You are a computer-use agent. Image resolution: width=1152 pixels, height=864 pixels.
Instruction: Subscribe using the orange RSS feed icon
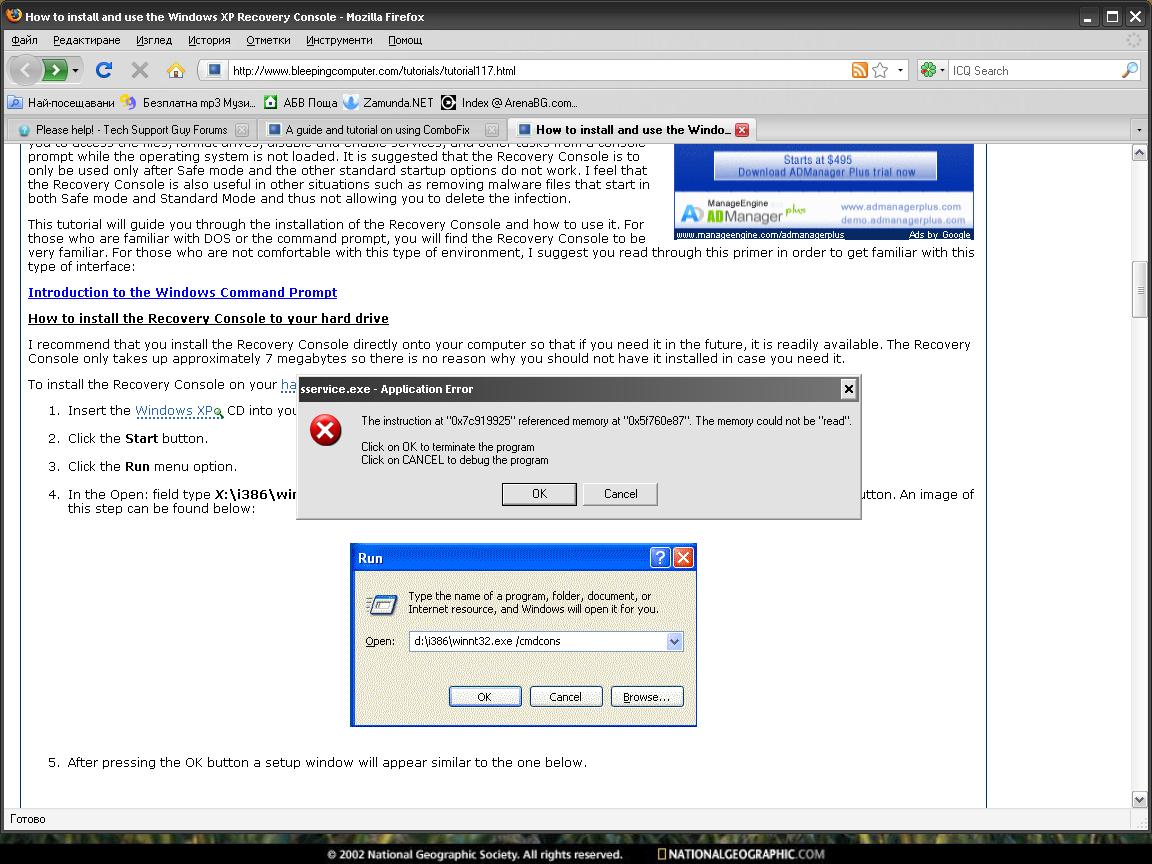coord(860,70)
